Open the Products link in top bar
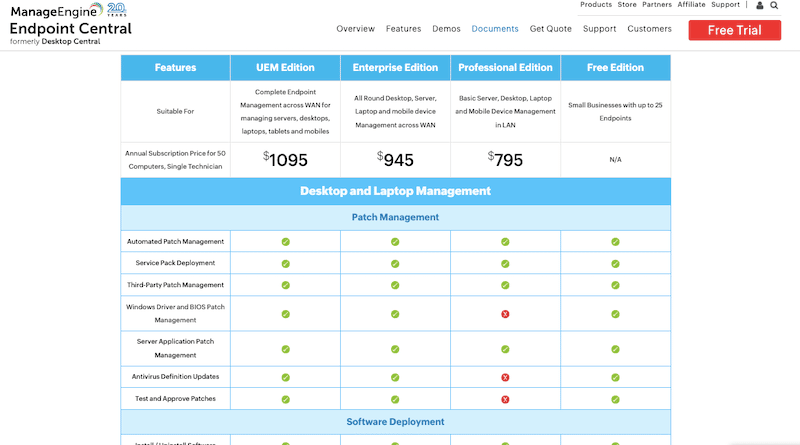This screenshot has width=800, height=445. coord(596,5)
